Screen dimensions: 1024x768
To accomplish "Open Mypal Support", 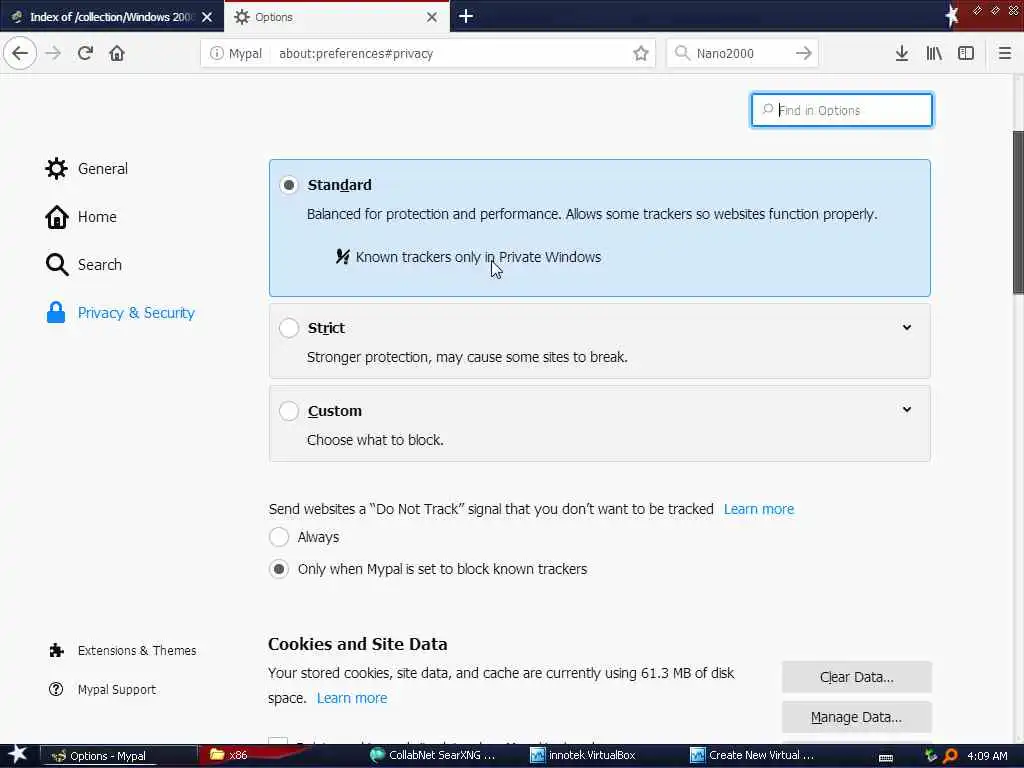I will click(x=103, y=690).
